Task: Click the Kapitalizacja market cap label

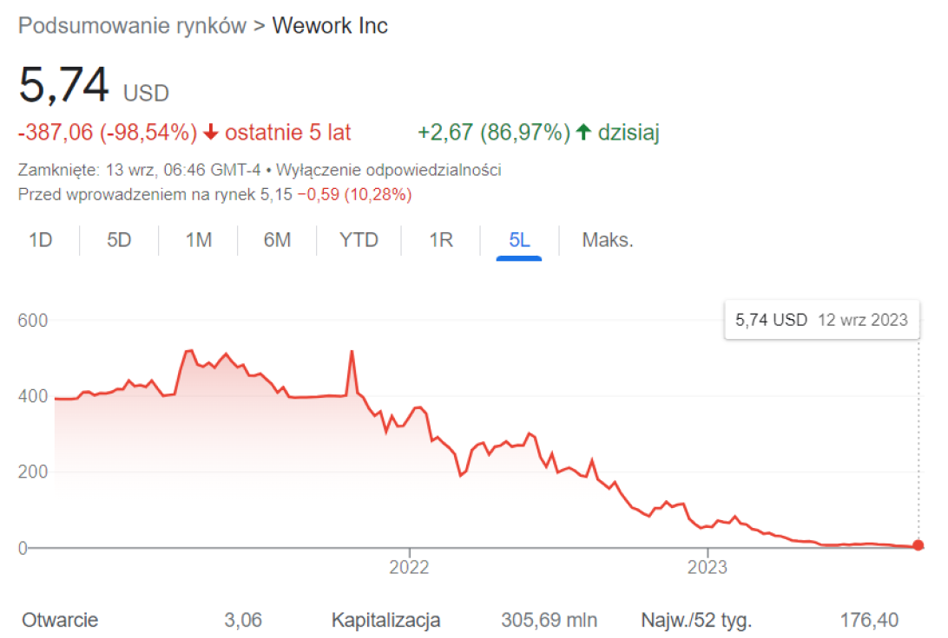Action: tap(386, 620)
